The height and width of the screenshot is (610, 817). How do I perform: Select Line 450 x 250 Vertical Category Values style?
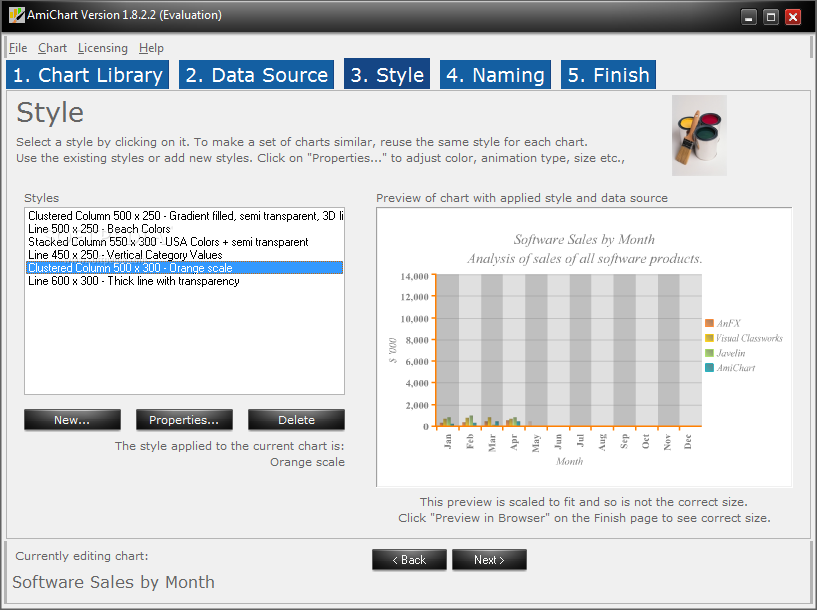point(184,255)
